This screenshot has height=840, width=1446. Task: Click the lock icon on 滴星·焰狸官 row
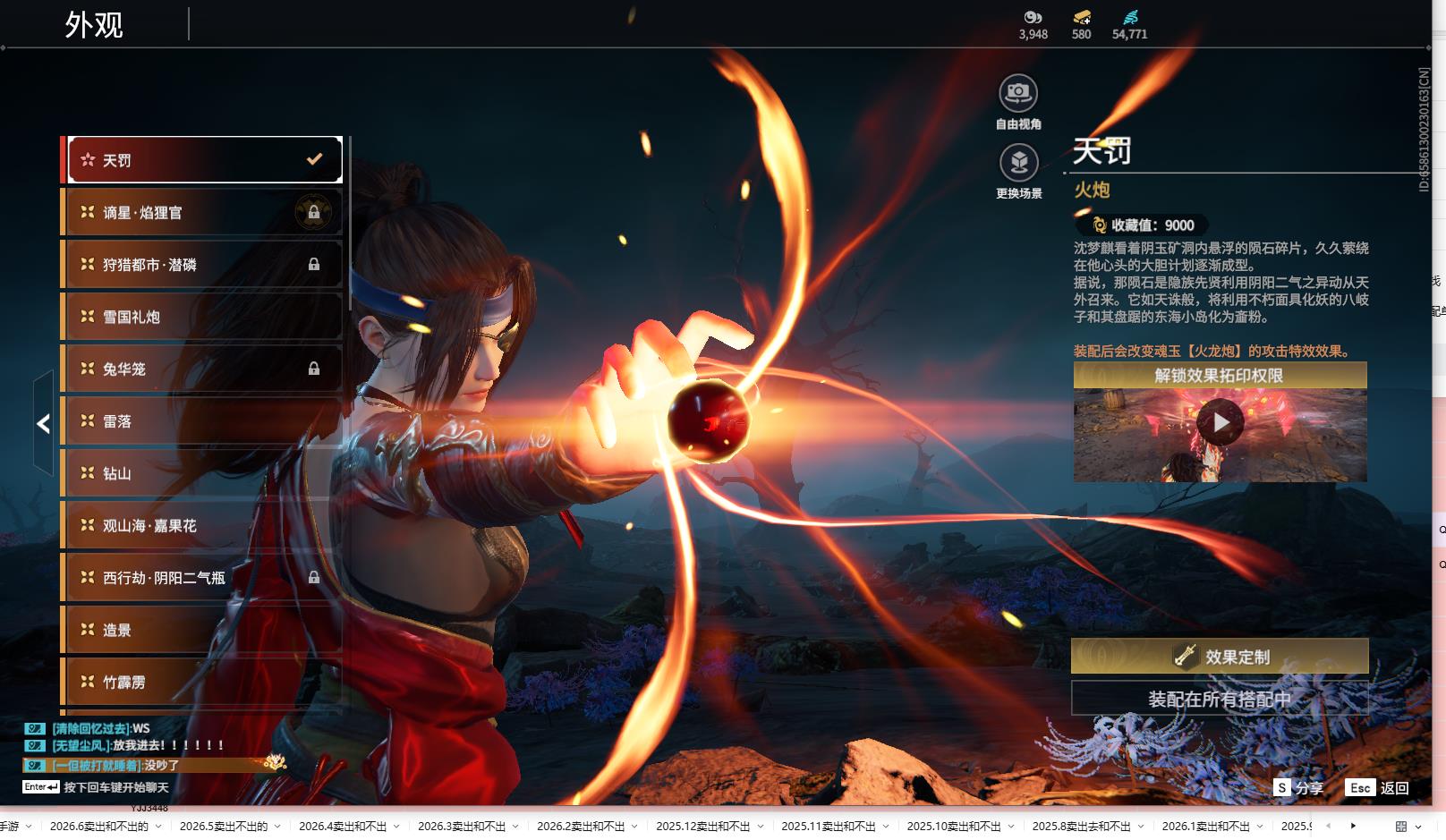(x=314, y=213)
